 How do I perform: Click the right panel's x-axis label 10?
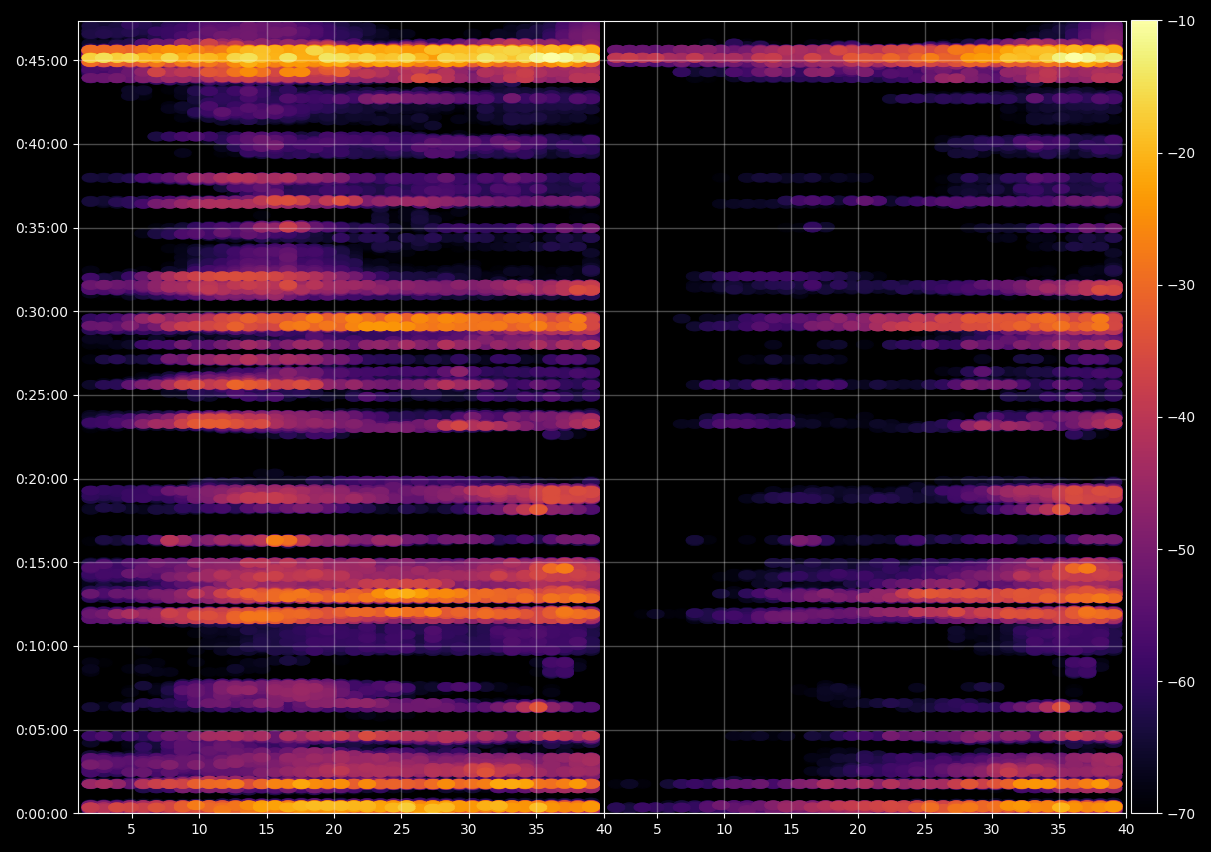click(724, 830)
